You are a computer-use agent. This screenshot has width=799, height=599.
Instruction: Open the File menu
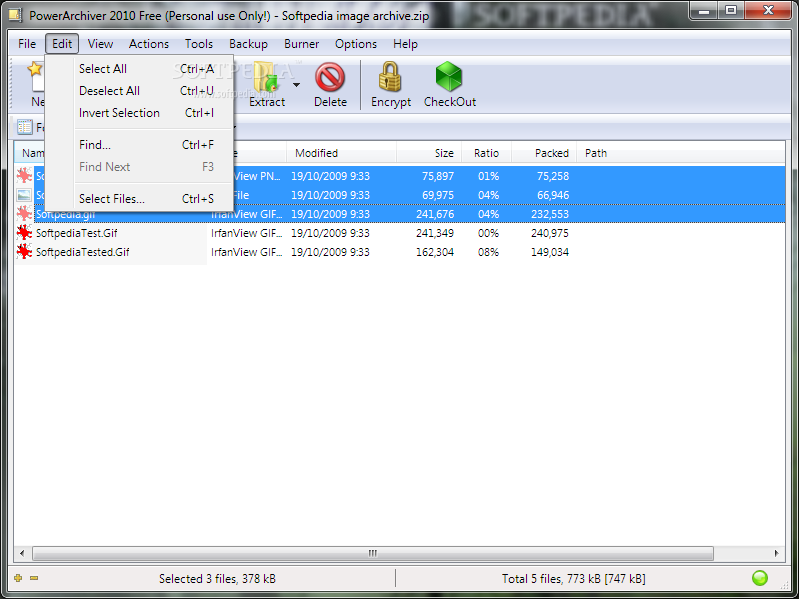pyautogui.click(x=27, y=44)
